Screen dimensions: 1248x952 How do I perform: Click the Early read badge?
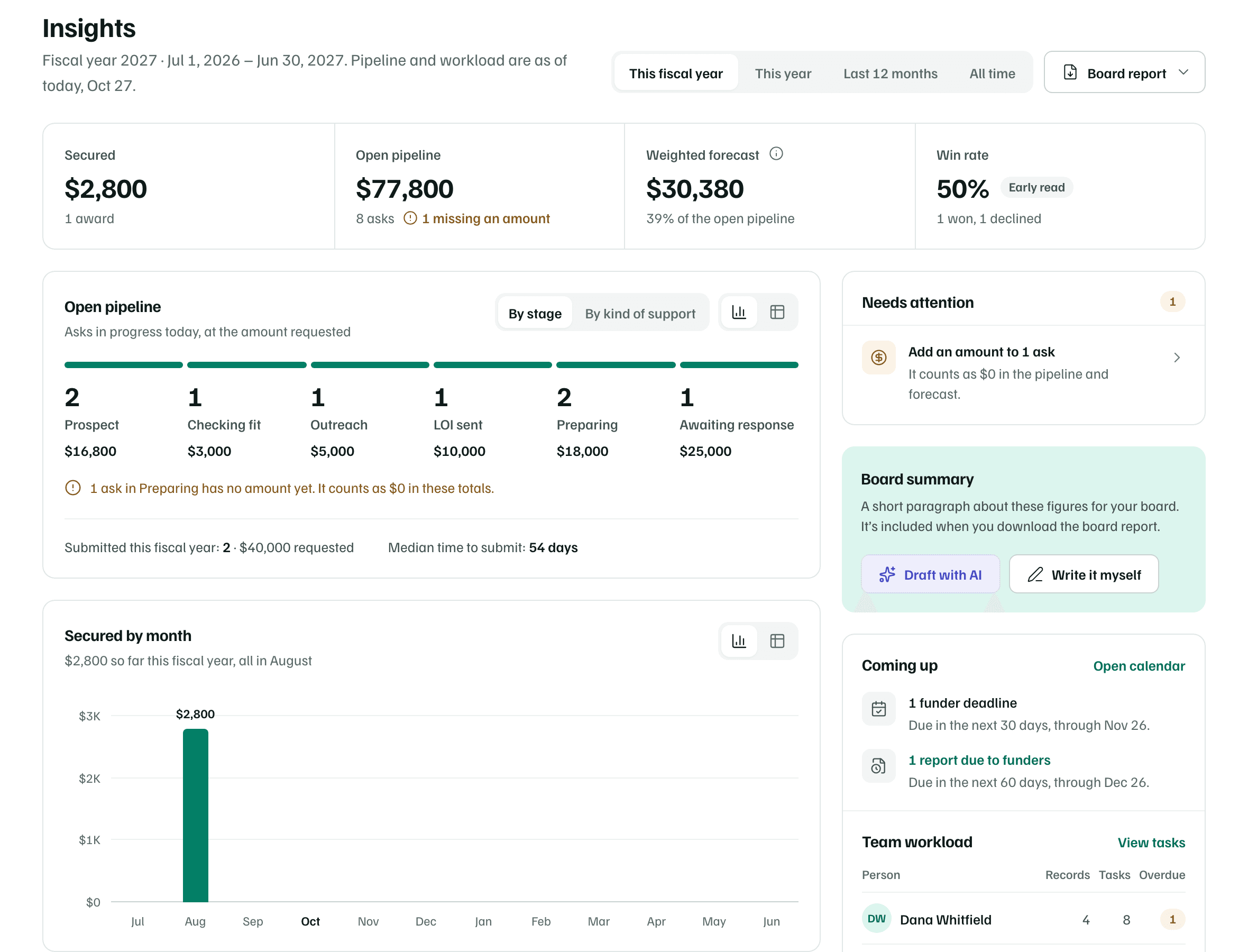click(1036, 188)
